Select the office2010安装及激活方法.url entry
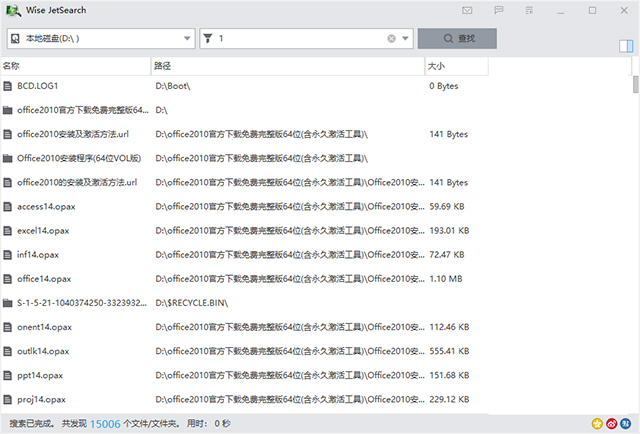 pos(73,134)
